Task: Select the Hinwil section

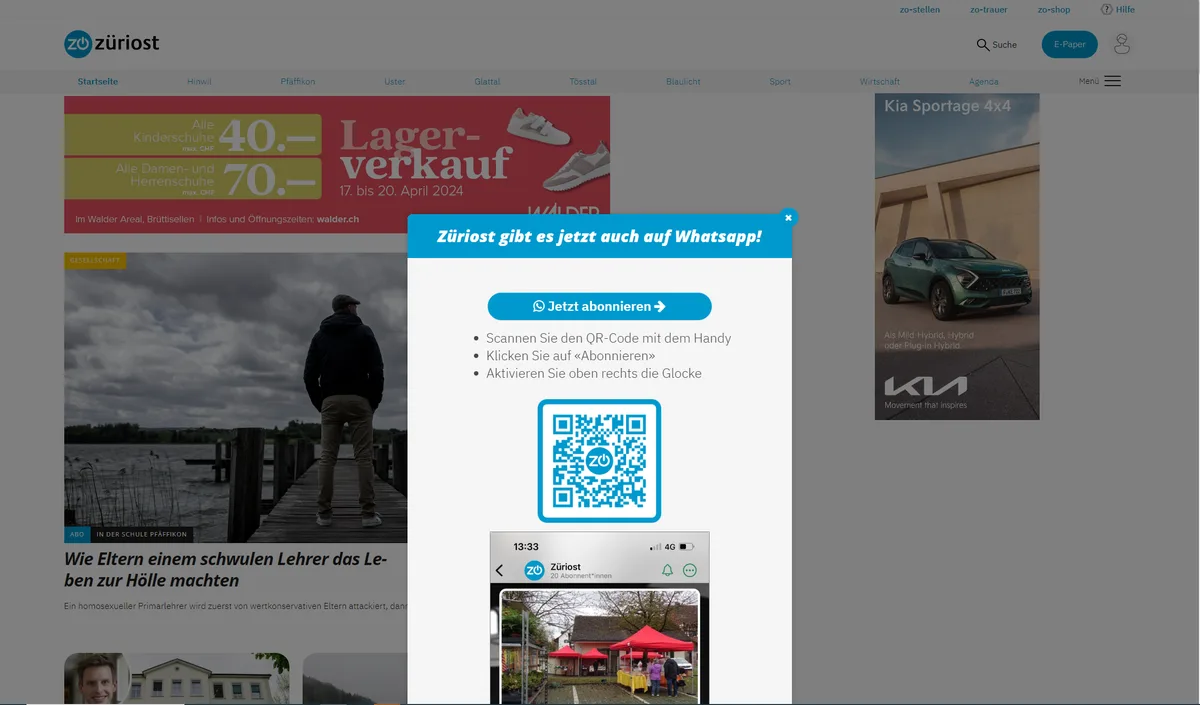Action: (x=199, y=81)
